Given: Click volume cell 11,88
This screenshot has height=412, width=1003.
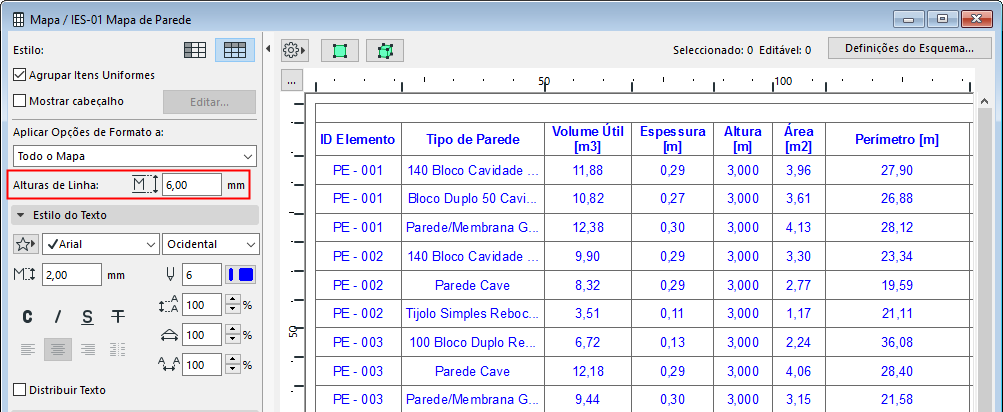Looking at the screenshot, I should coord(588,170).
